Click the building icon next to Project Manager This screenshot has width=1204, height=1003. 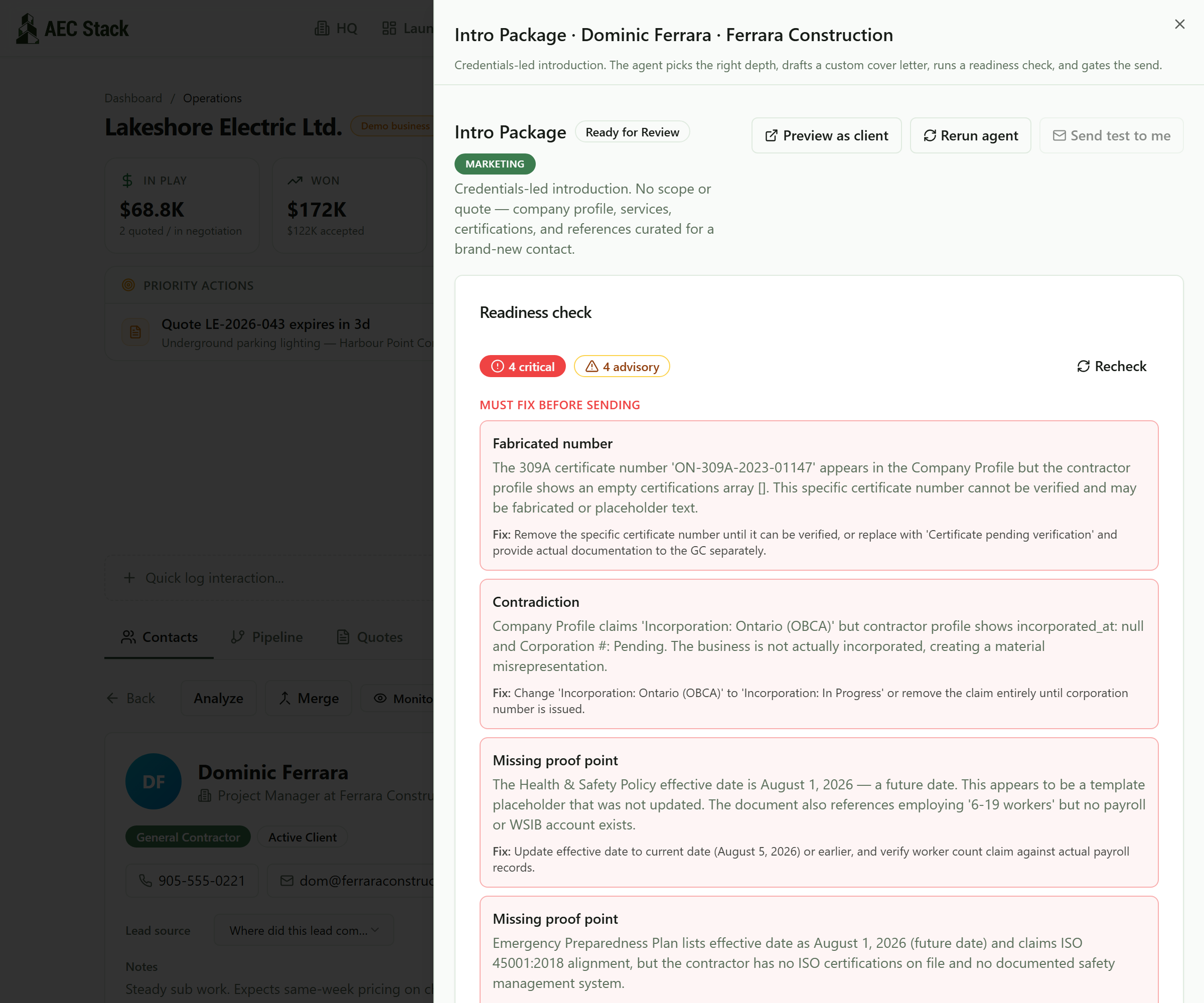pos(205,795)
